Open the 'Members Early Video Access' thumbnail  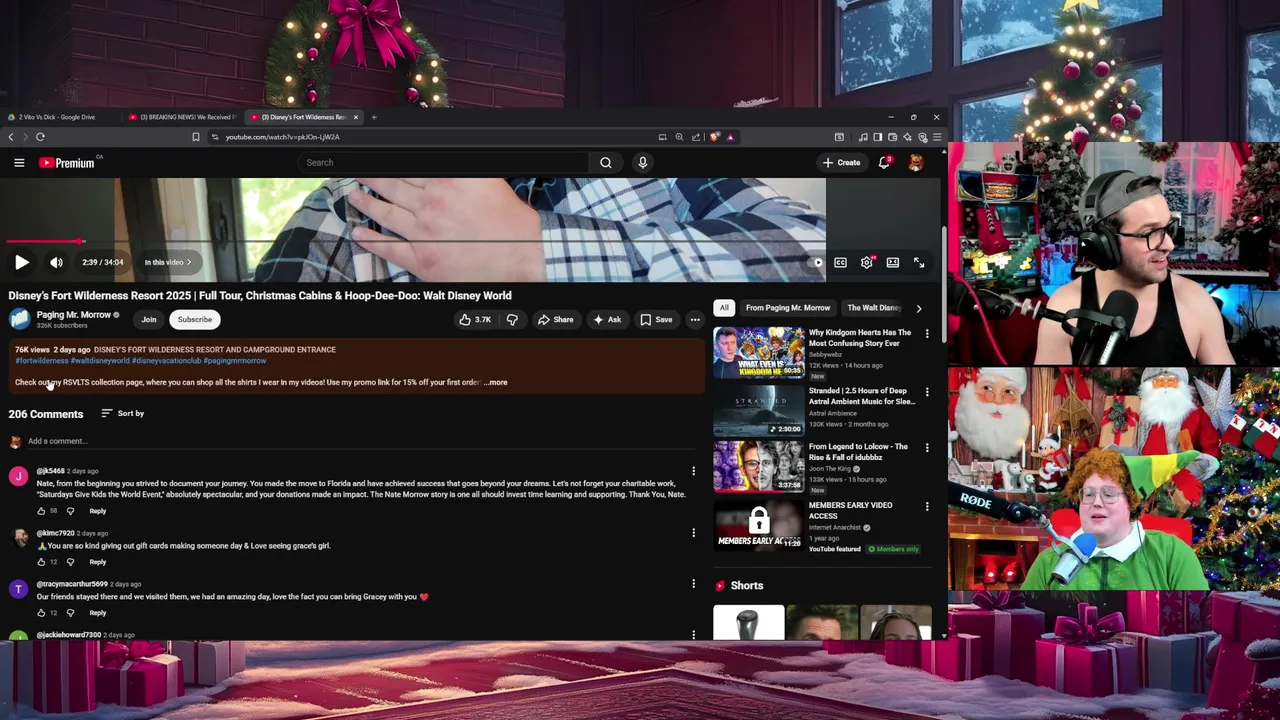click(758, 525)
